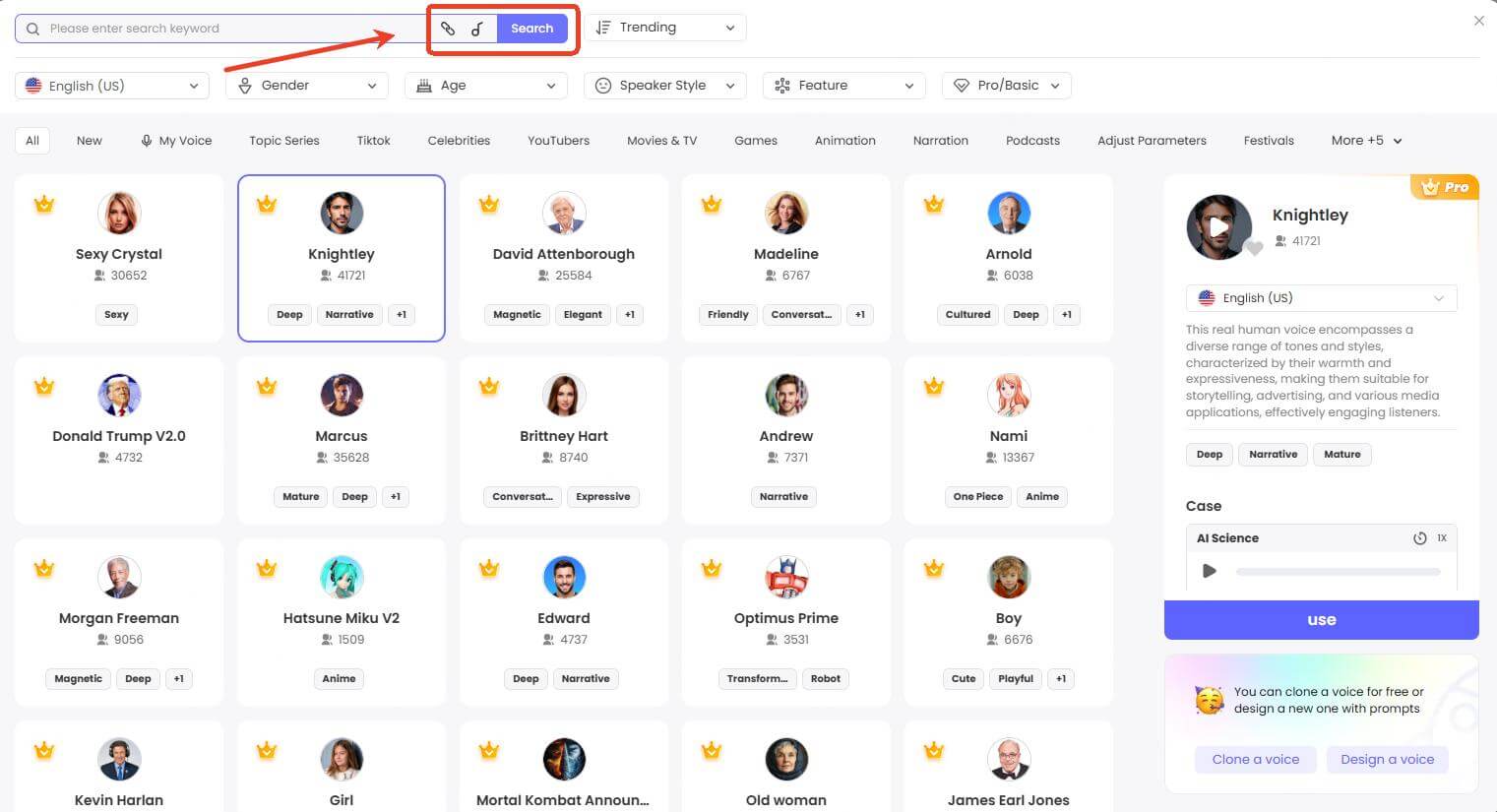Viewport: 1497px width, 812px height.
Task: Click the crown icon on the Sexy Crystal card
Action: pyautogui.click(x=44, y=204)
